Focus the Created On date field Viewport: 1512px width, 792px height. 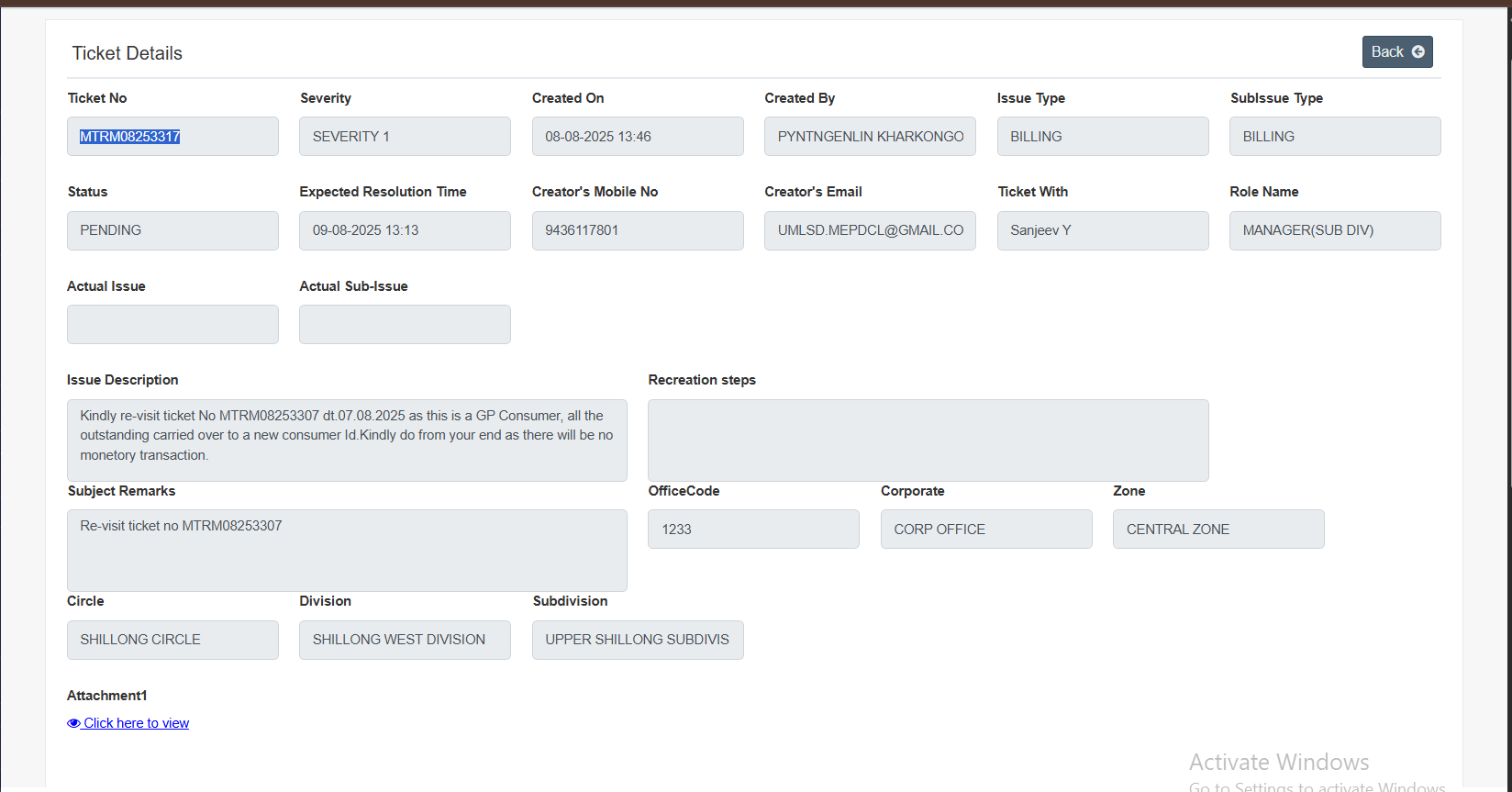pos(638,137)
